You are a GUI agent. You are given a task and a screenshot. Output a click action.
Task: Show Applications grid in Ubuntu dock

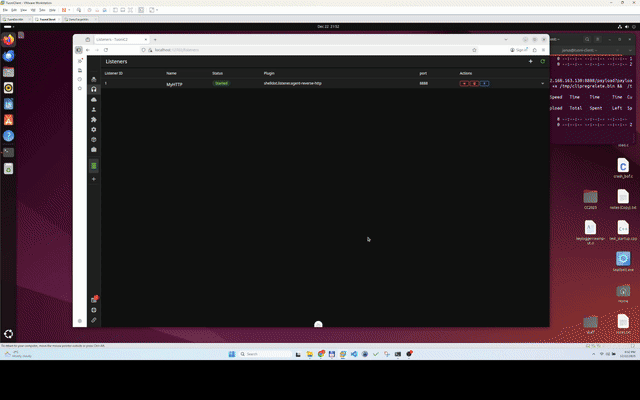8,334
